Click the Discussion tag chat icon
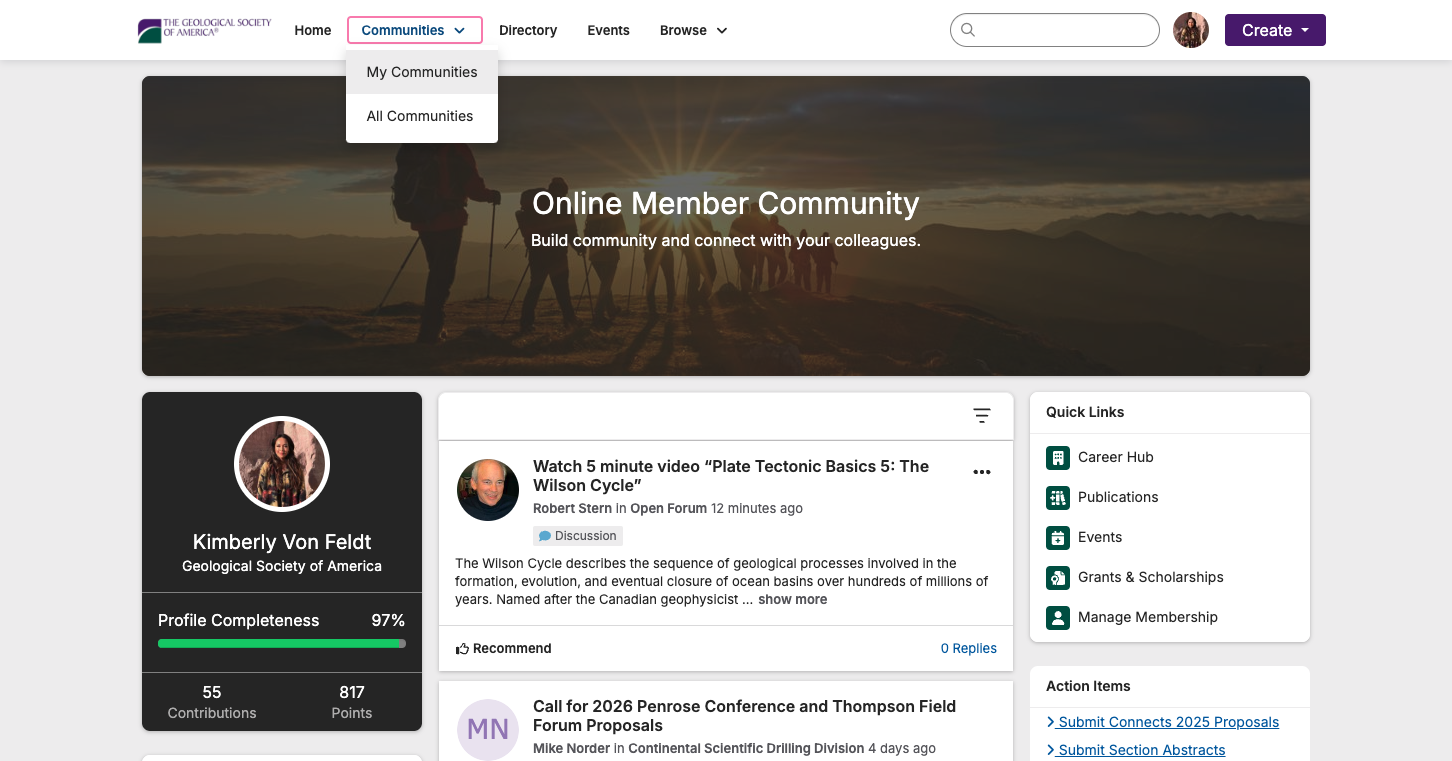Viewport: 1452px width, 761px height. pos(545,536)
